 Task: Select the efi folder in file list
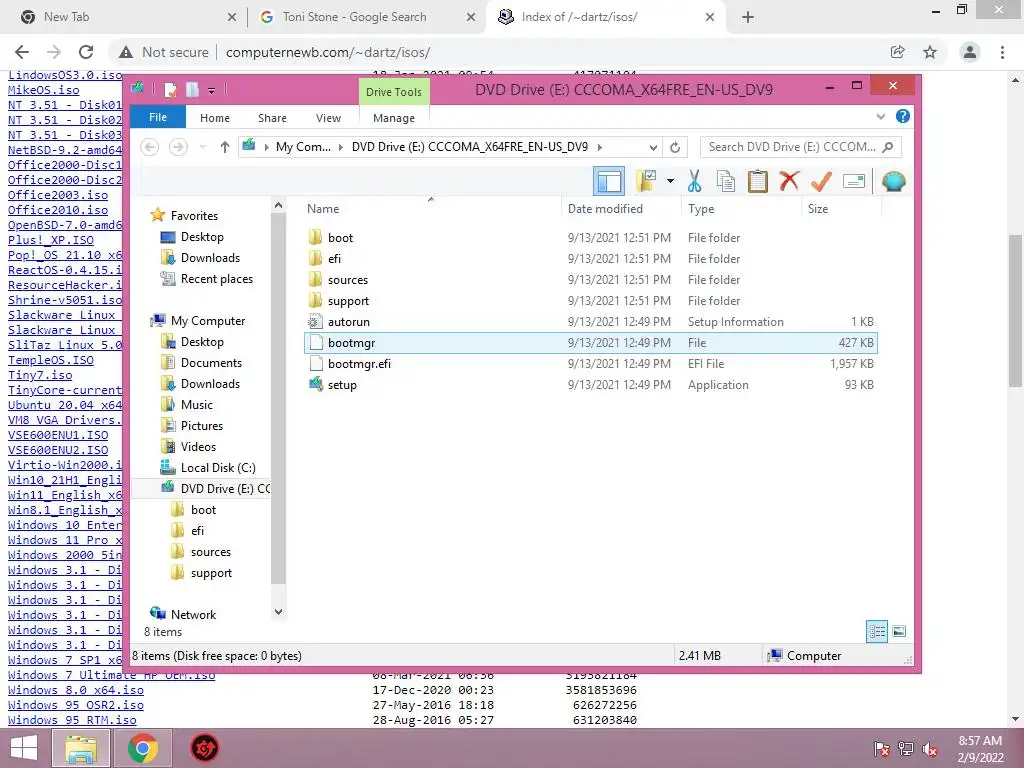coord(591,259)
